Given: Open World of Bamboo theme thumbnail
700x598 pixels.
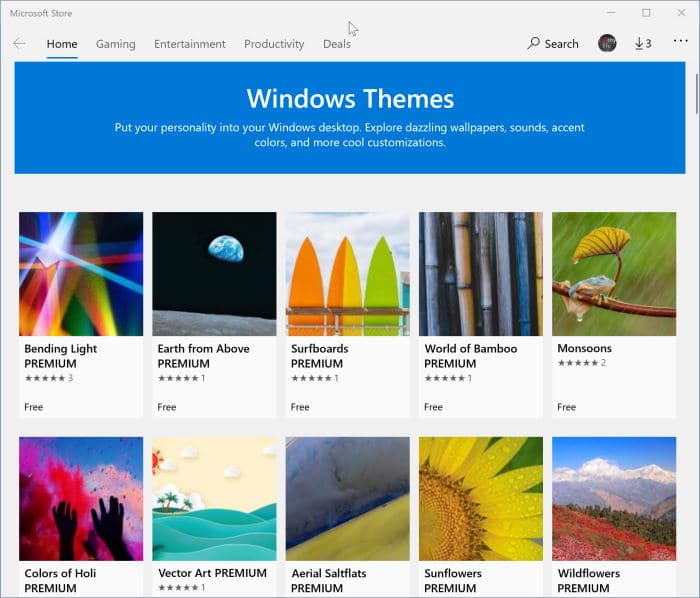Looking at the screenshot, I should coord(481,274).
